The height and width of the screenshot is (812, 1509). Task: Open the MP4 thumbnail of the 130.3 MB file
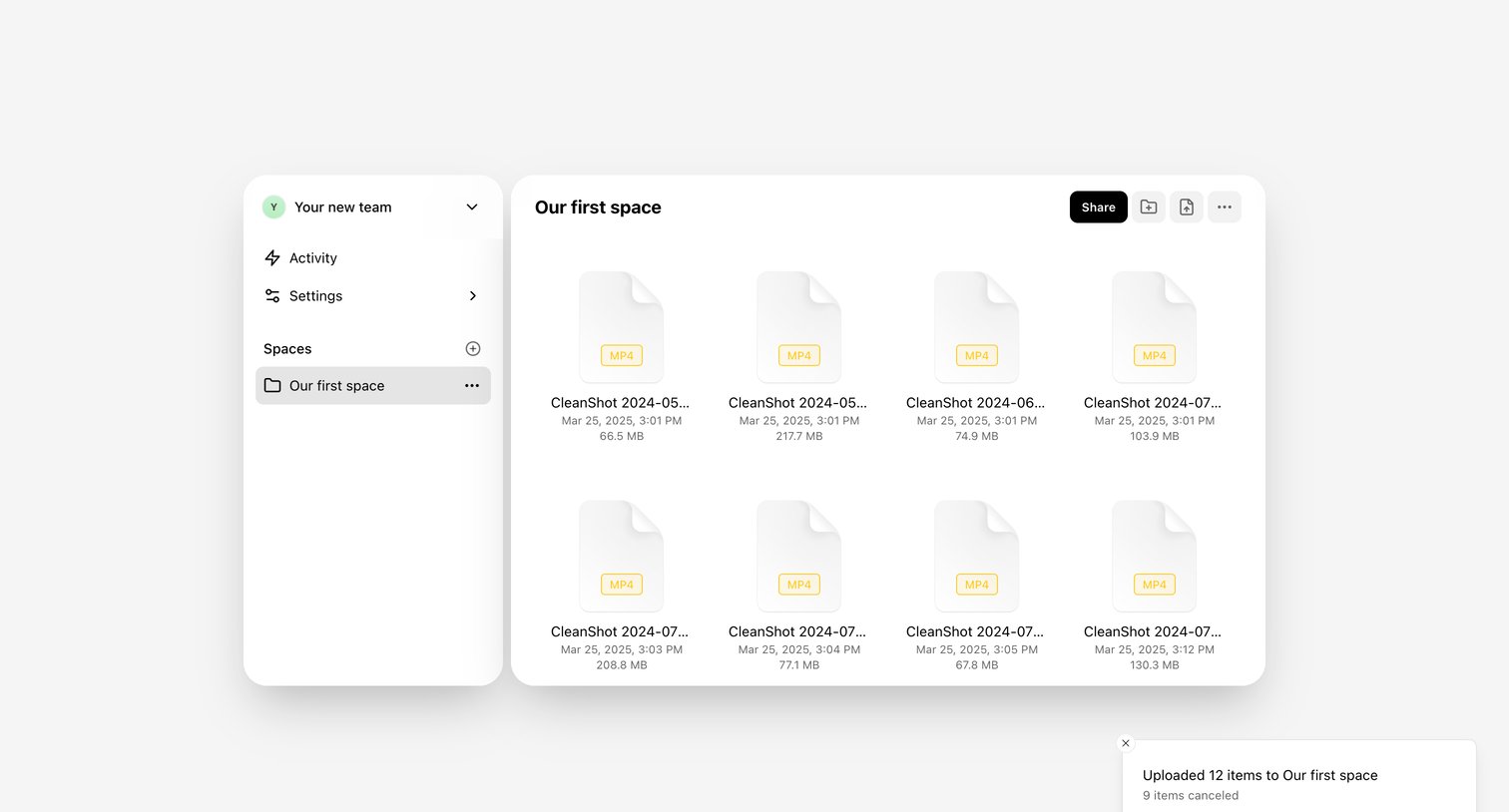tap(1155, 557)
